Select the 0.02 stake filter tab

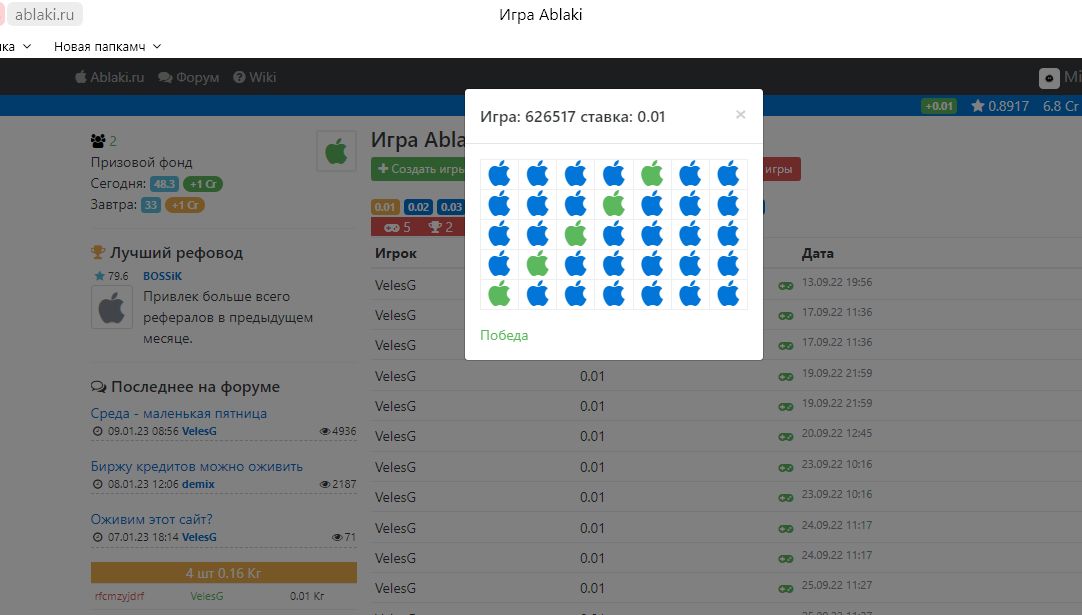418,207
